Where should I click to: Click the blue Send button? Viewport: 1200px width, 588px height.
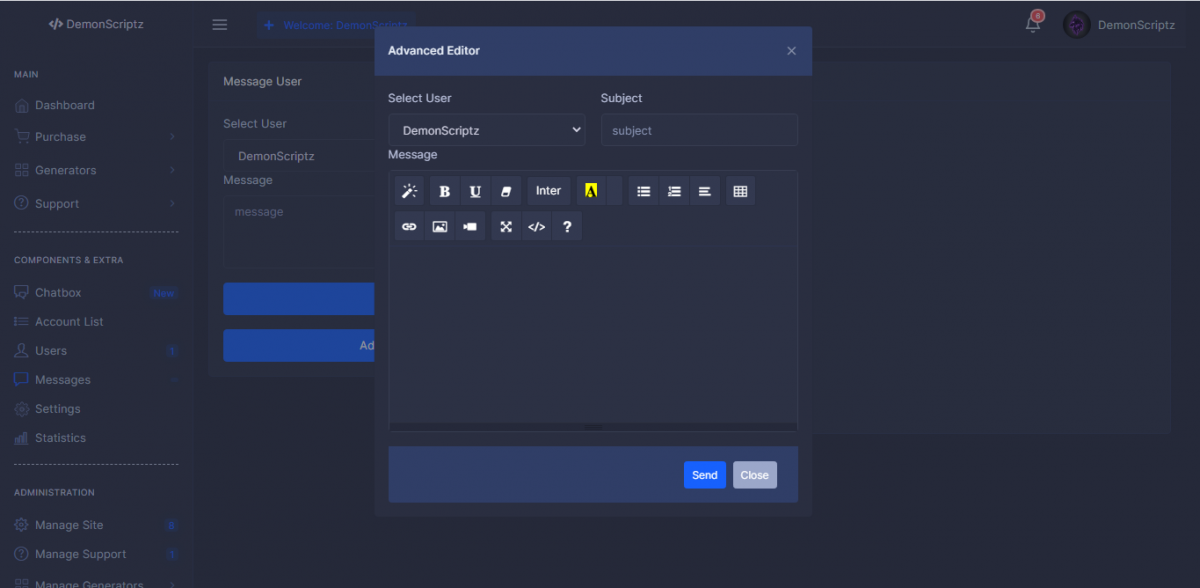[705, 475]
